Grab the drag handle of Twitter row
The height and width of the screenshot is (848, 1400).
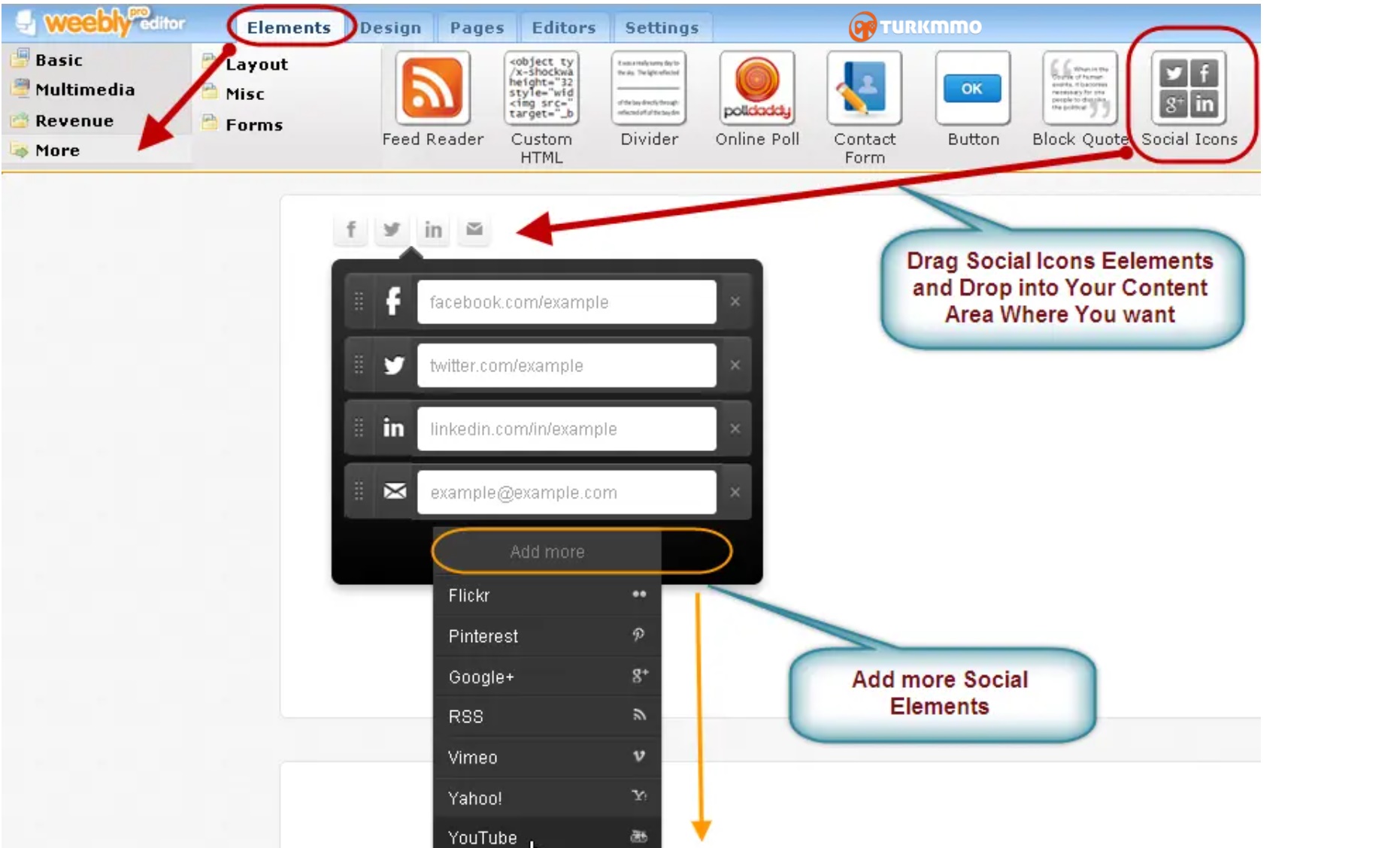click(359, 365)
